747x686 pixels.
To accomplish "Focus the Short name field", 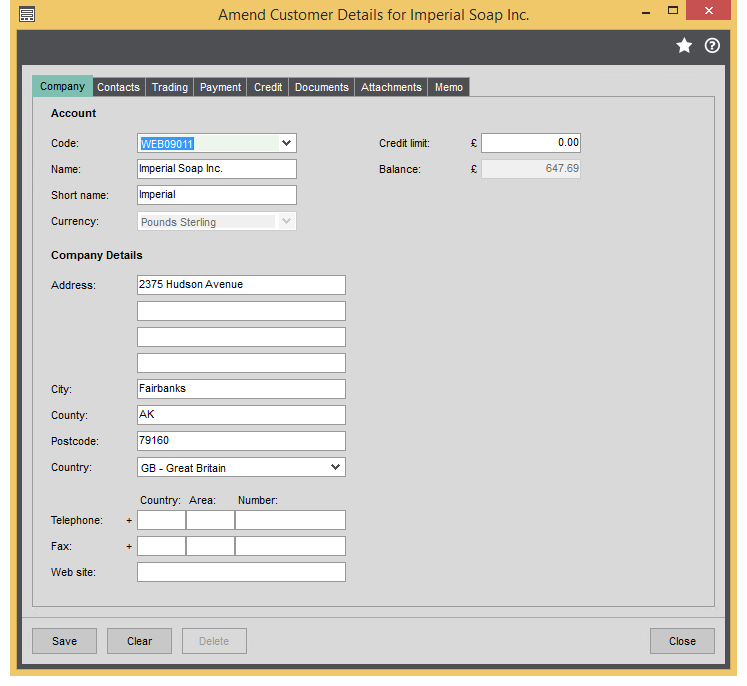I will pos(216,195).
